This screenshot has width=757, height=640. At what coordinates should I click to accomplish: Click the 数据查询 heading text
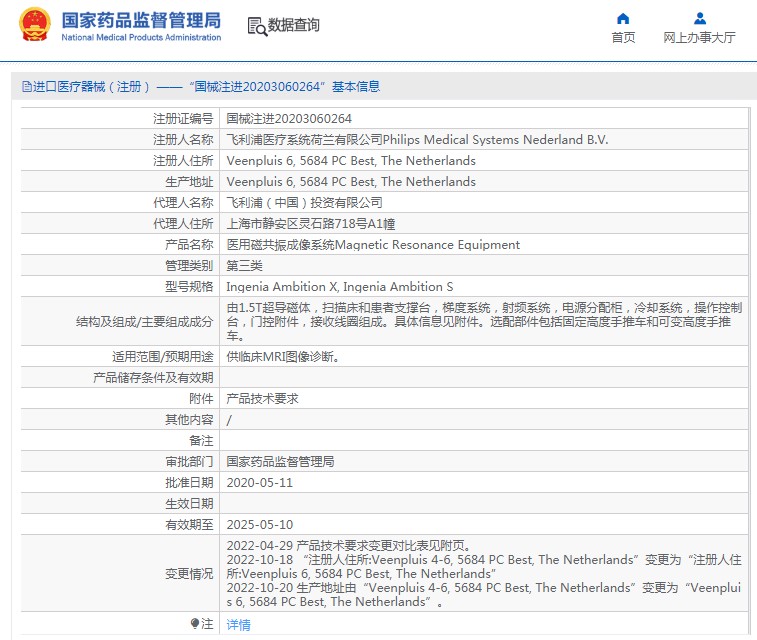294,26
